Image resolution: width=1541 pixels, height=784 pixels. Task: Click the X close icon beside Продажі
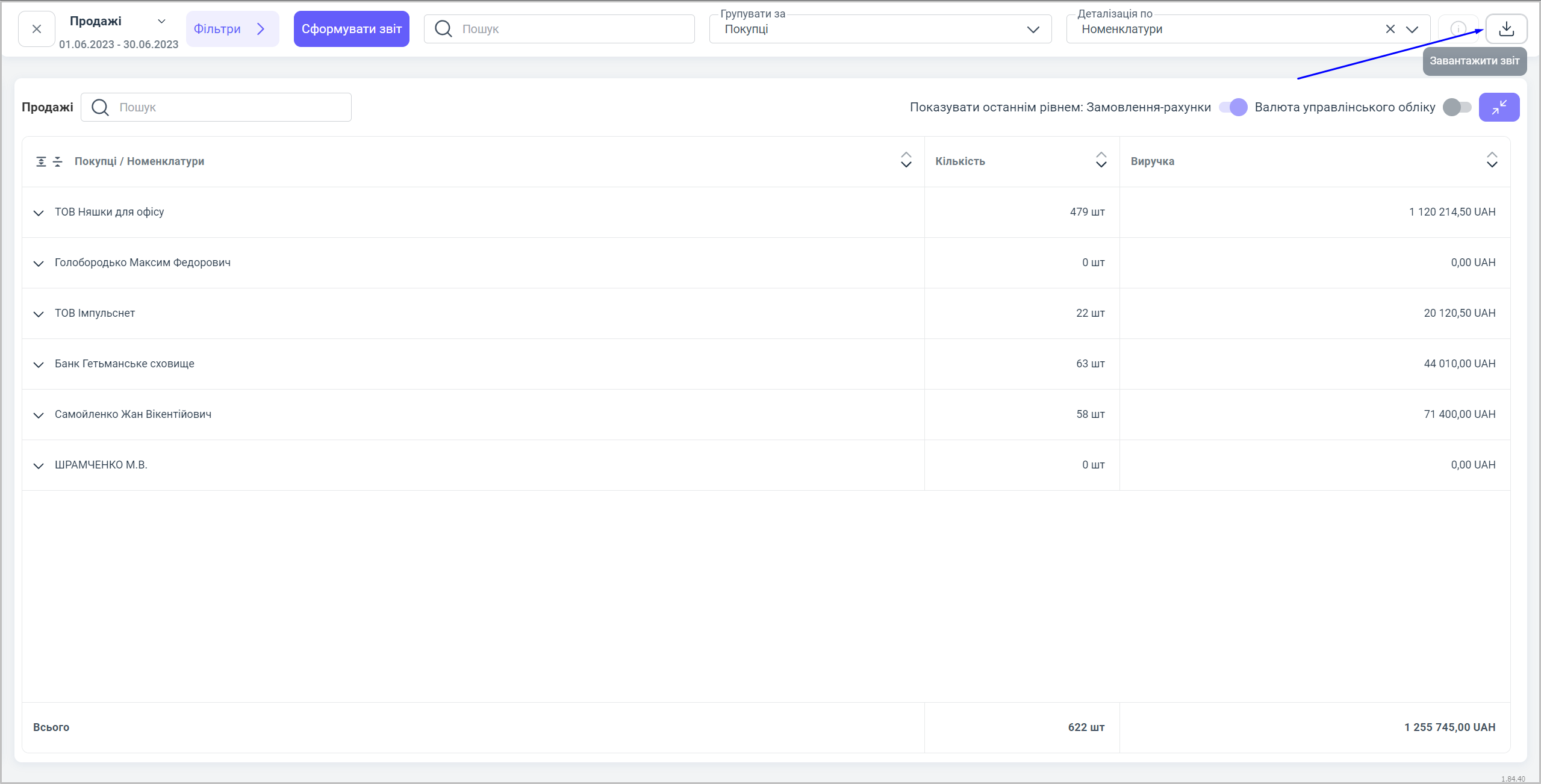(37, 29)
